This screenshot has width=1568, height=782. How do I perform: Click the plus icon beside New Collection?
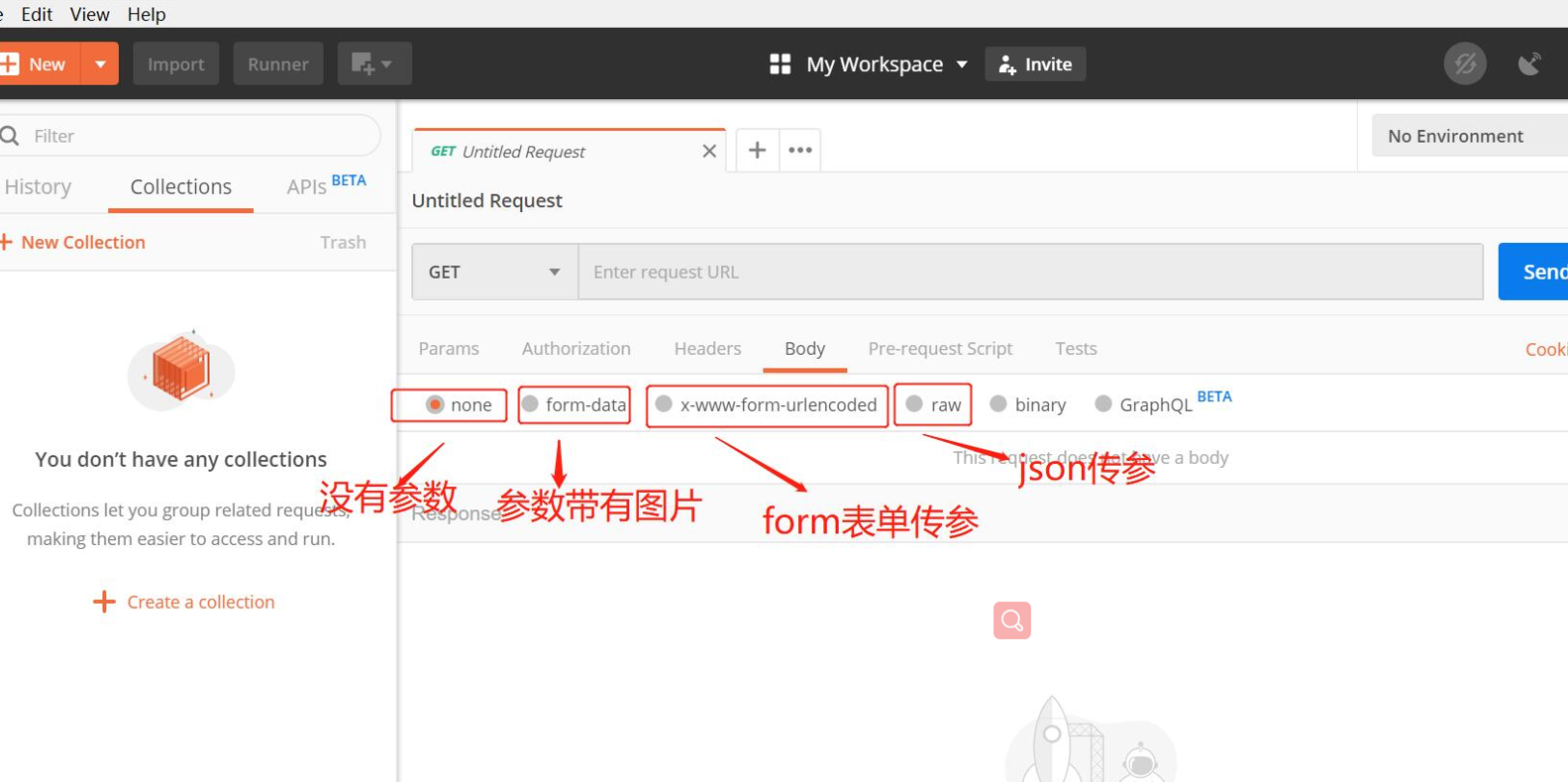(x=6, y=242)
